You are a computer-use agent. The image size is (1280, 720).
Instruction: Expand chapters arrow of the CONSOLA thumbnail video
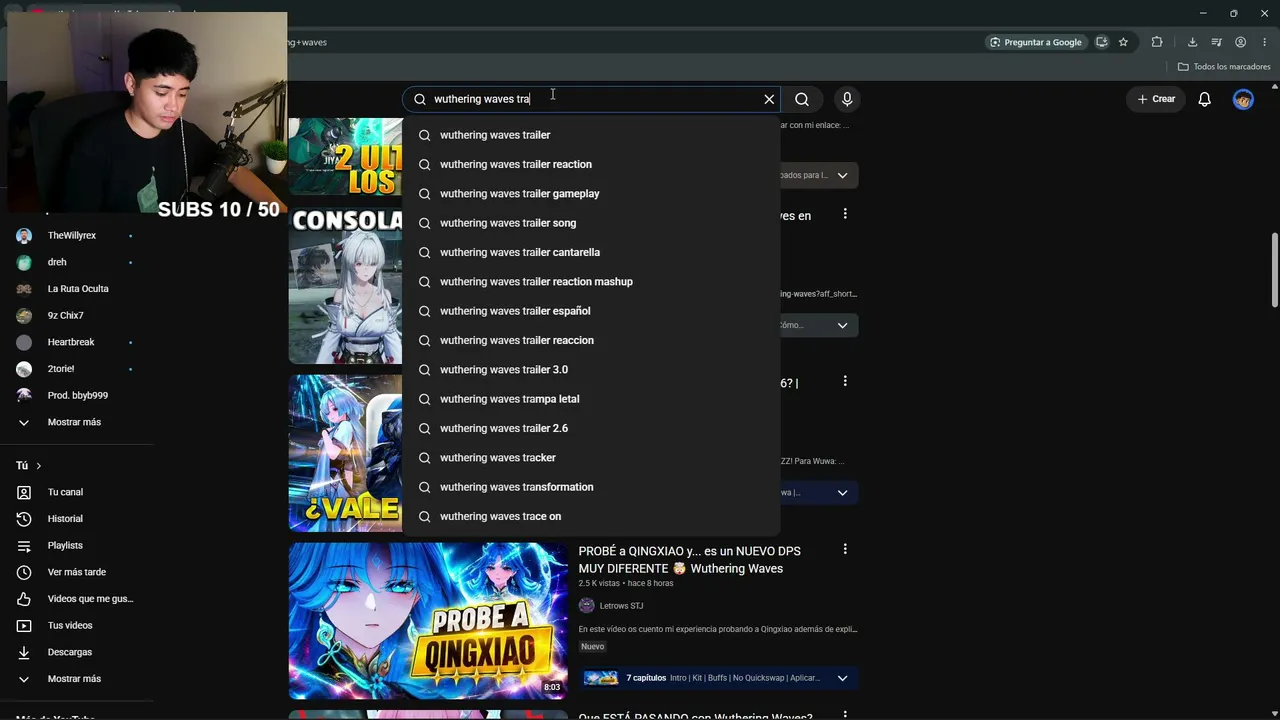point(842,325)
